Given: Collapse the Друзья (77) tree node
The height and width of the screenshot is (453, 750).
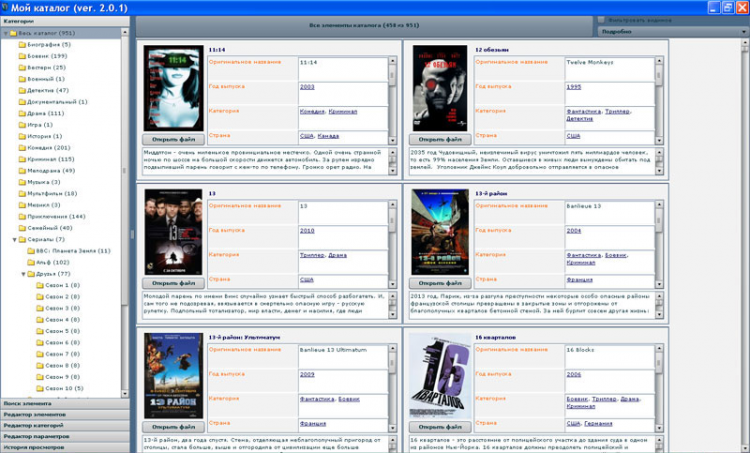Looking at the screenshot, I should coord(23,274).
